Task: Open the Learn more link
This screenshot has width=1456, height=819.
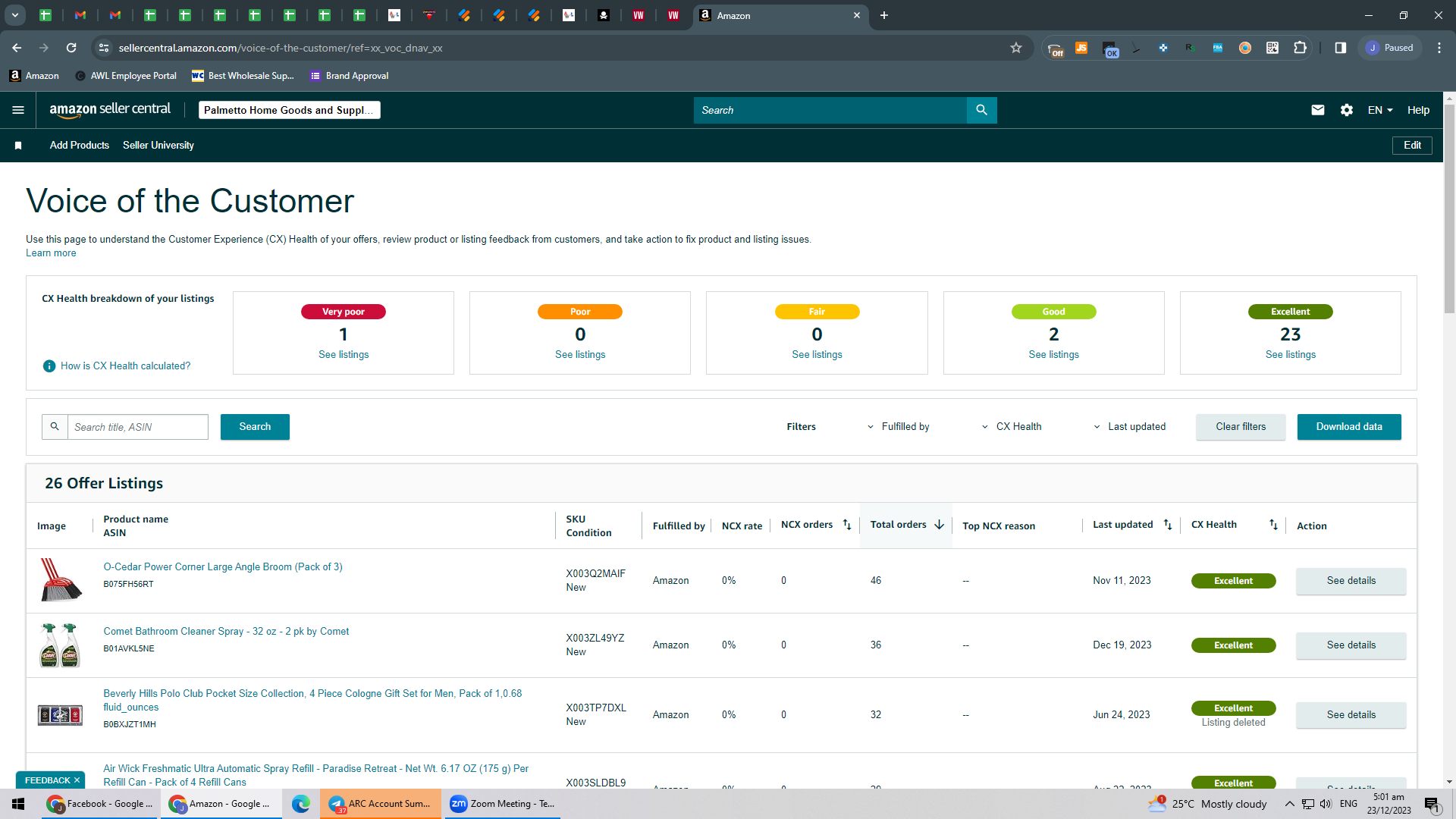Action: 51,253
